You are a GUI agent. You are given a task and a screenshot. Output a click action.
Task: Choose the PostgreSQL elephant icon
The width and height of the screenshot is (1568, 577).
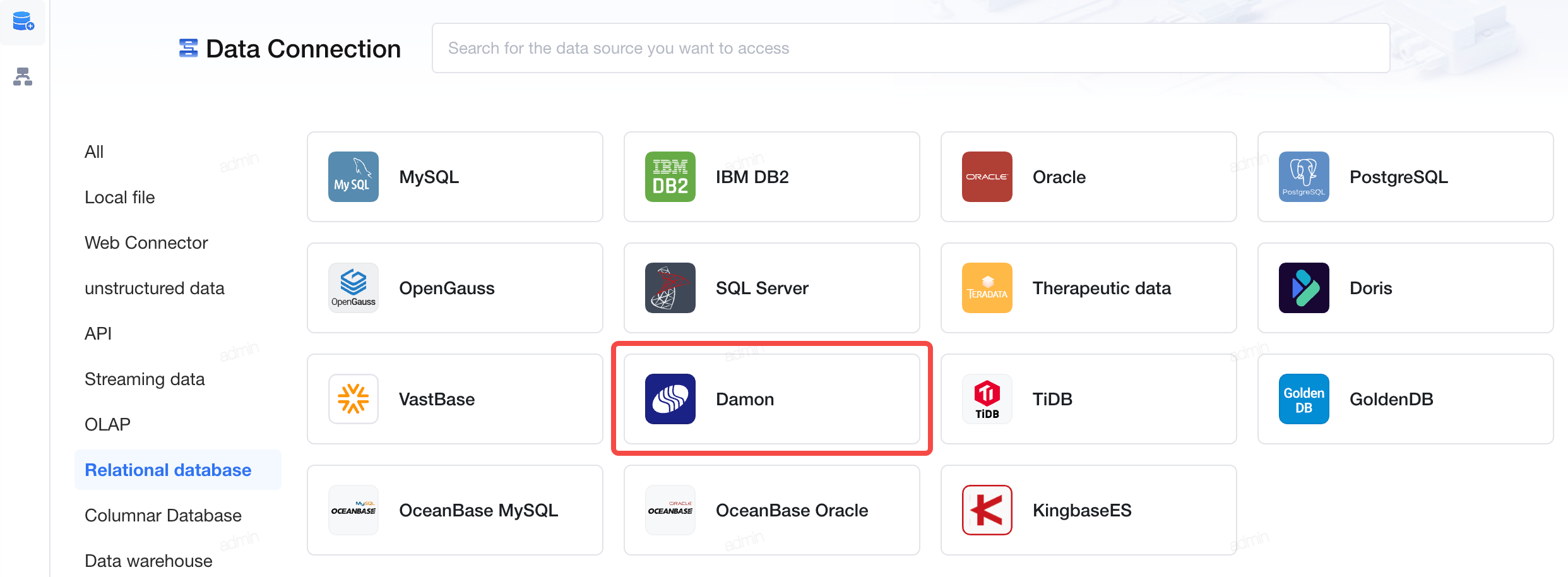click(x=1304, y=177)
